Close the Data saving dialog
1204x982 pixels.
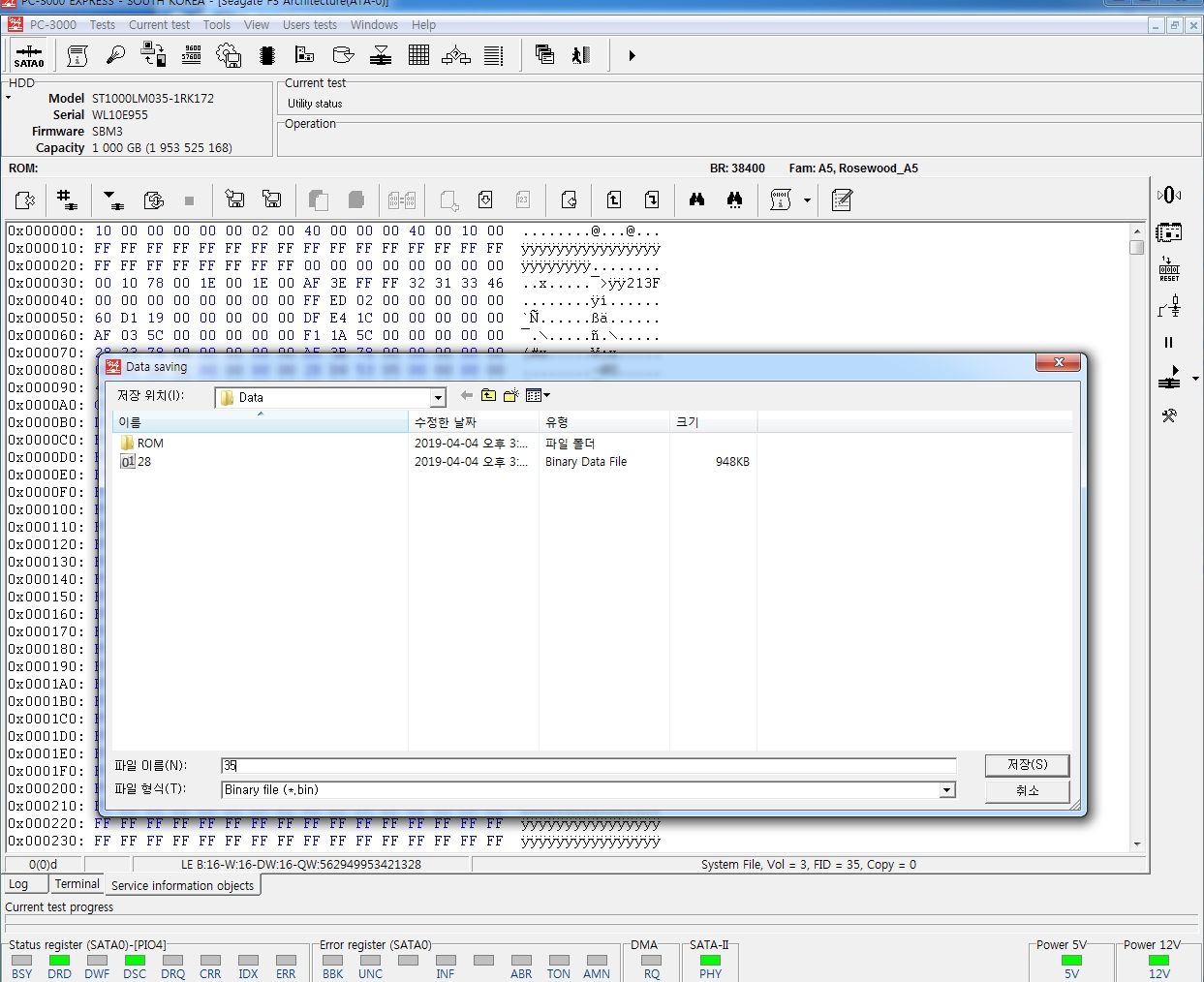(x=1059, y=362)
